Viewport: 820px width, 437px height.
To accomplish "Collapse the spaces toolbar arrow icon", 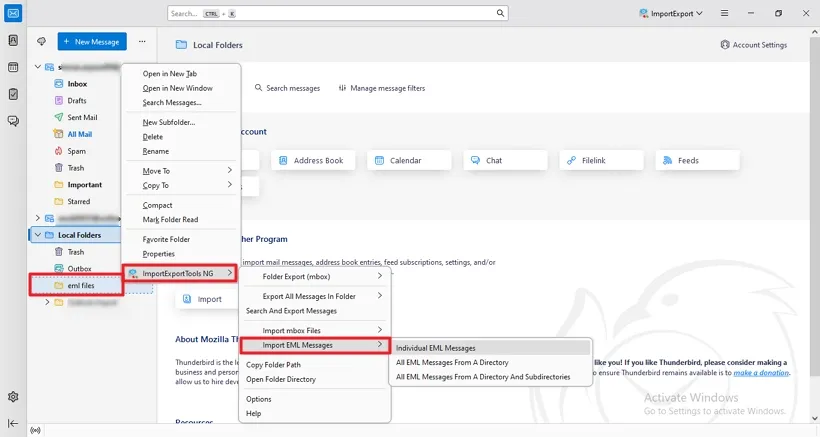I will click(x=13, y=423).
